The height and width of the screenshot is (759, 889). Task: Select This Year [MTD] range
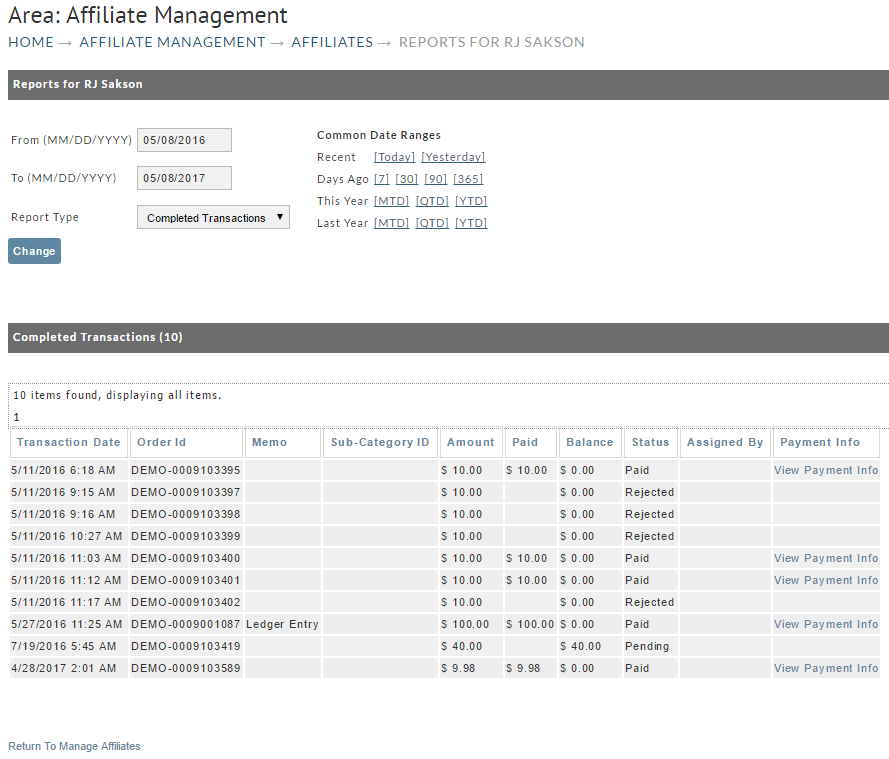pos(391,201)
